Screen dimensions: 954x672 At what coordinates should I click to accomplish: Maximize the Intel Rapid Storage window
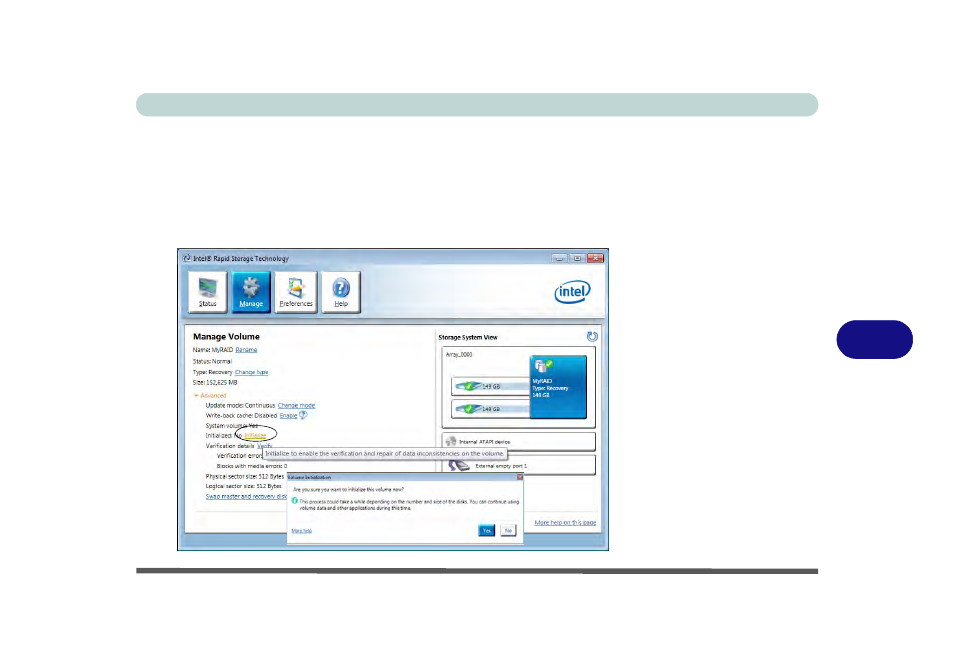click(577, 258)
